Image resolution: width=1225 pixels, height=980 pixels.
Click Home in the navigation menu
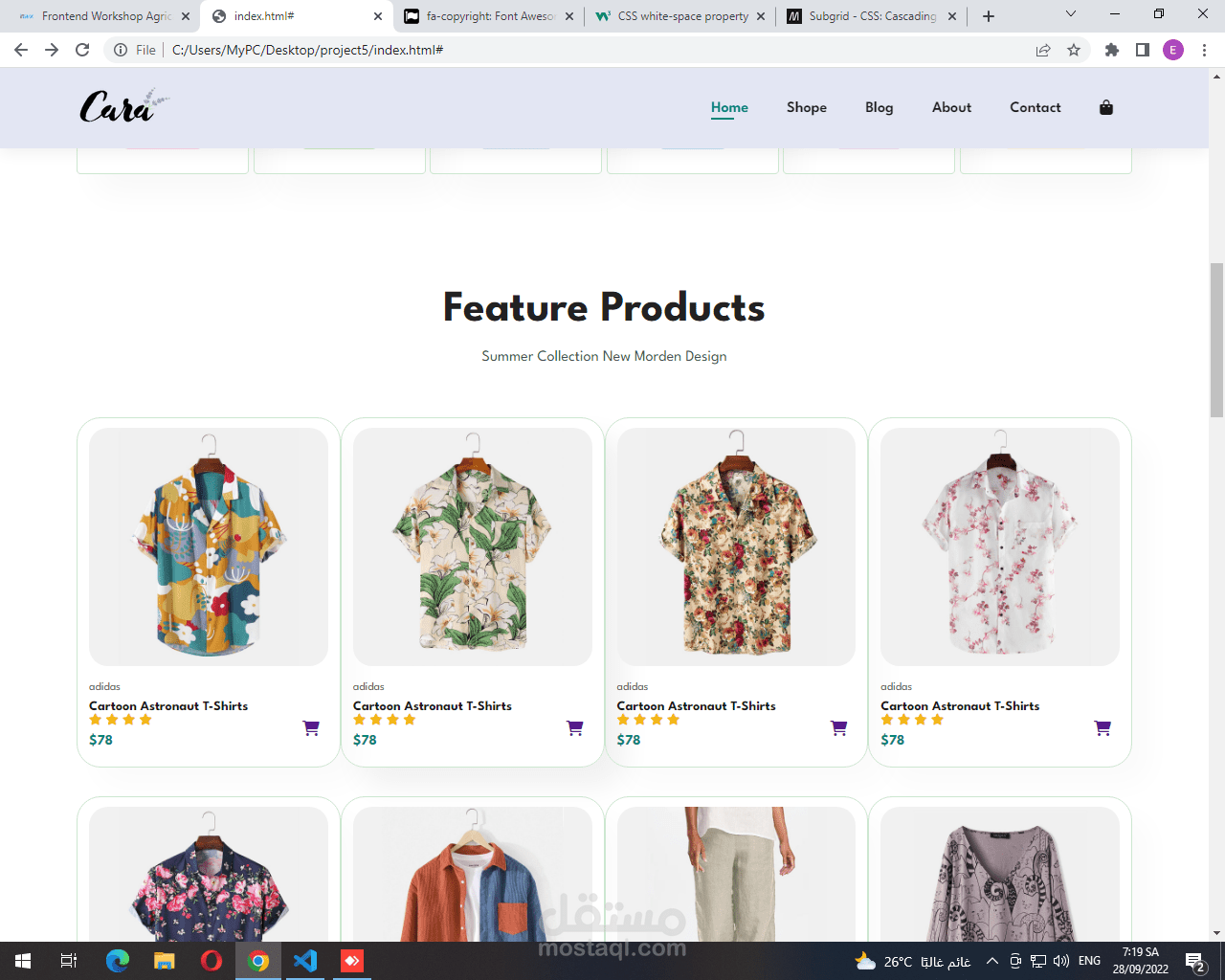729,107
